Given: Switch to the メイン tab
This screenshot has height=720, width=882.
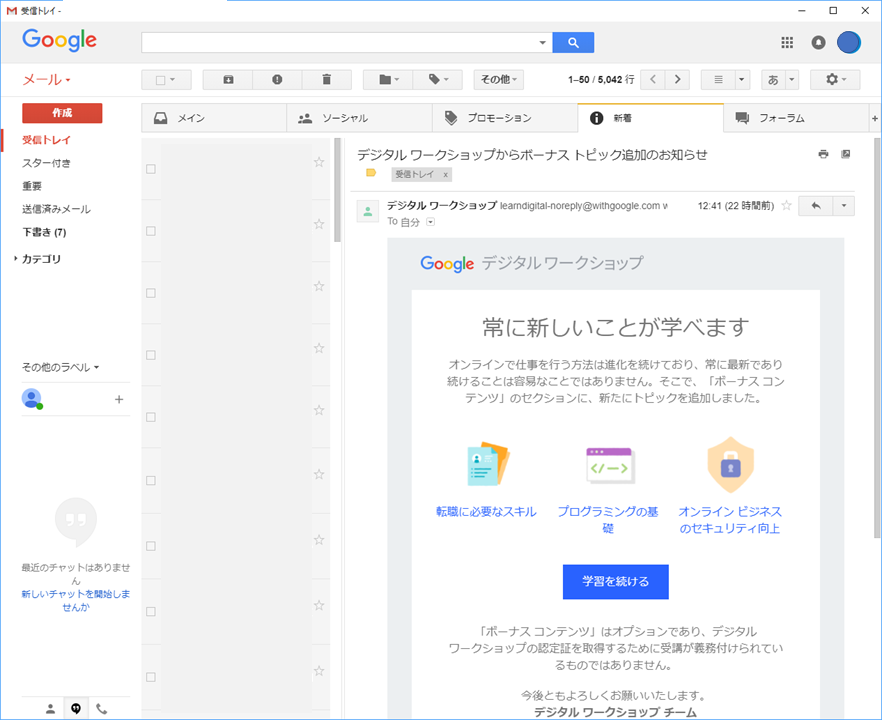Looking at the screenshot, I should point(214,118).
